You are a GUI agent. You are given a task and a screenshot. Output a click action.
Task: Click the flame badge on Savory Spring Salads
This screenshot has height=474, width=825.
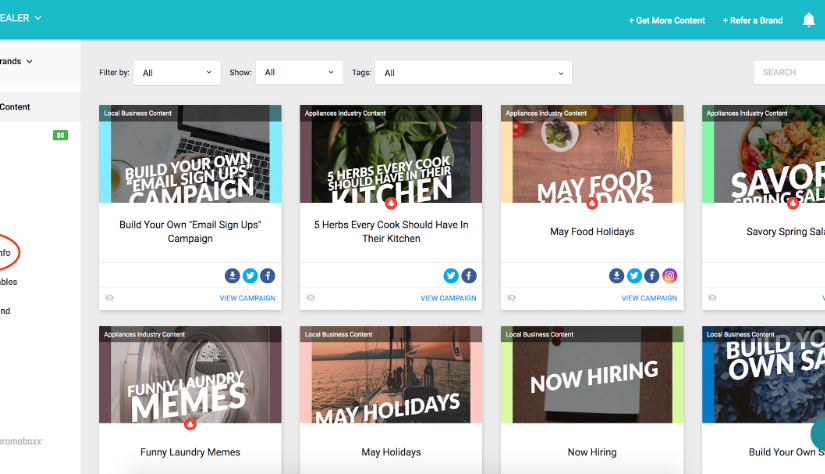793,203
